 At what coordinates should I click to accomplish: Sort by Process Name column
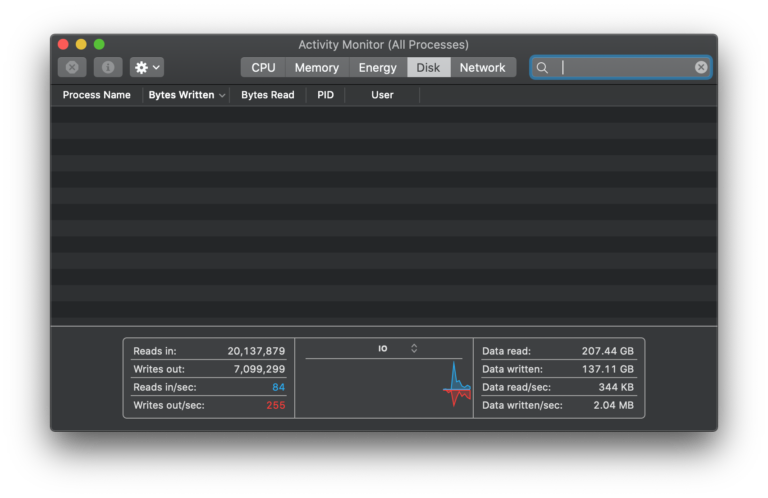(96, 95)
